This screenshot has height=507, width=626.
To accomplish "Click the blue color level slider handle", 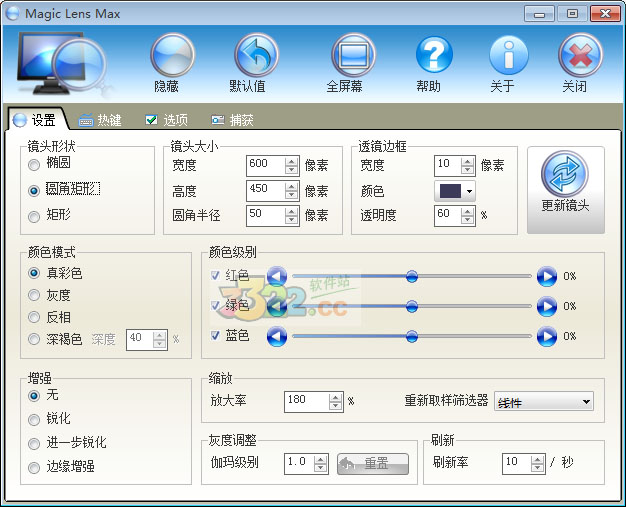I will click(412, 336).
